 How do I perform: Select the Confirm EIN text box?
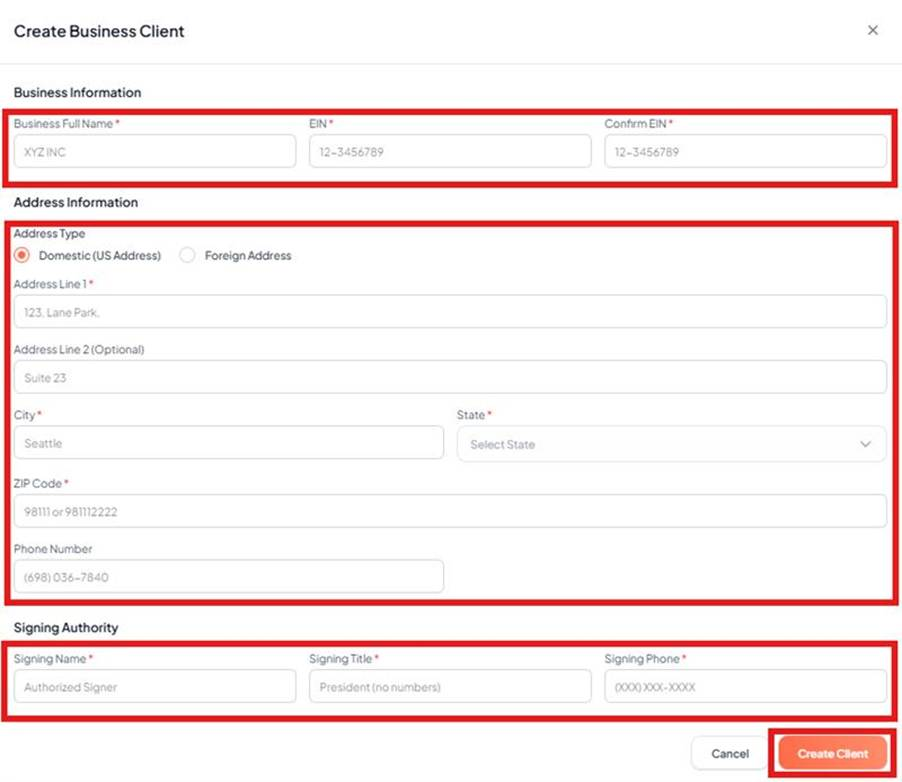point(745,152)
